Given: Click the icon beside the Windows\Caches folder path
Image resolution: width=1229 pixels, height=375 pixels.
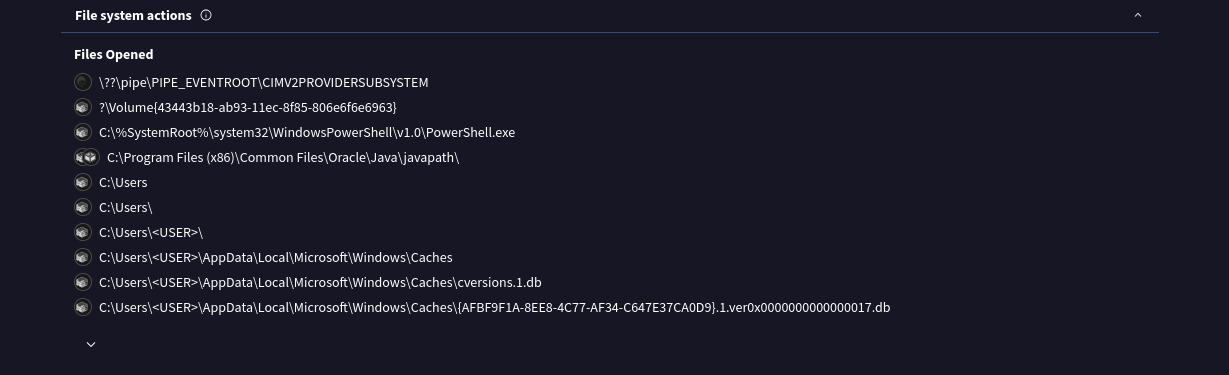Looking at the screenshot, I should click(x=82, y=257).
